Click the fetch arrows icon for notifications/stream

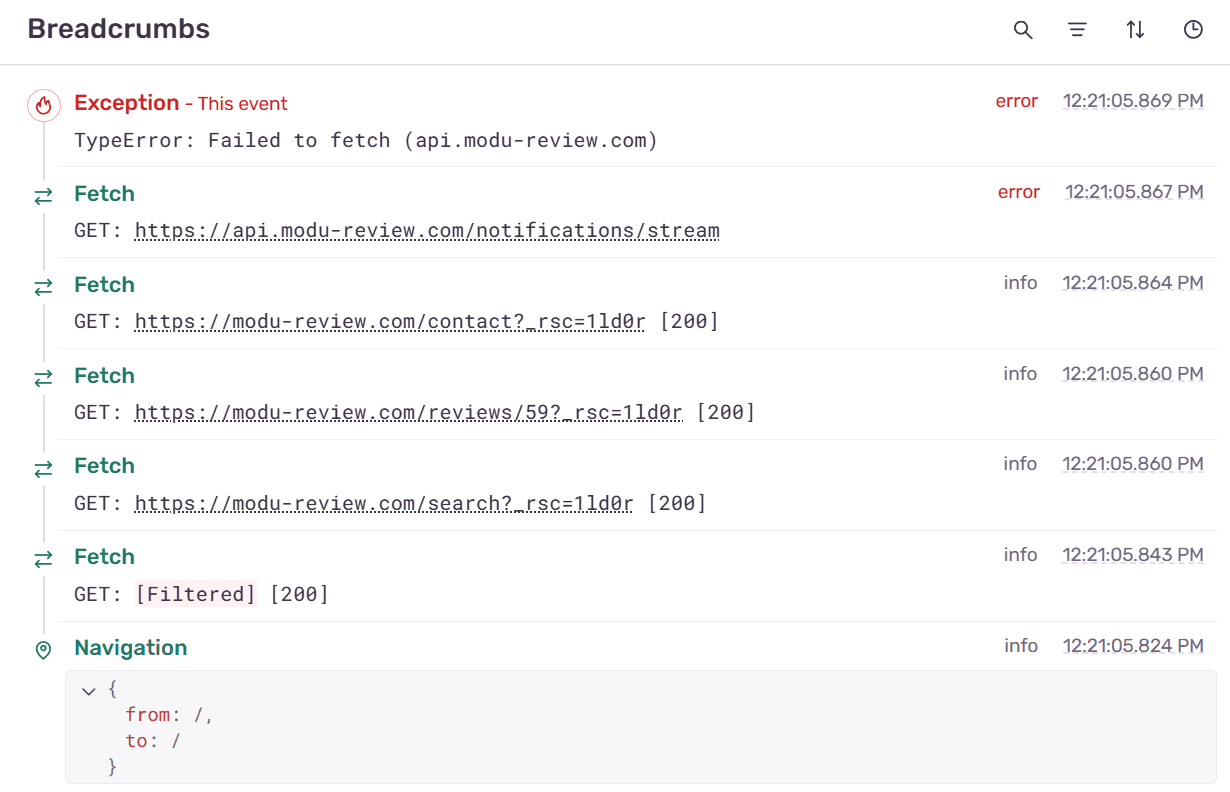pos(43,197)
